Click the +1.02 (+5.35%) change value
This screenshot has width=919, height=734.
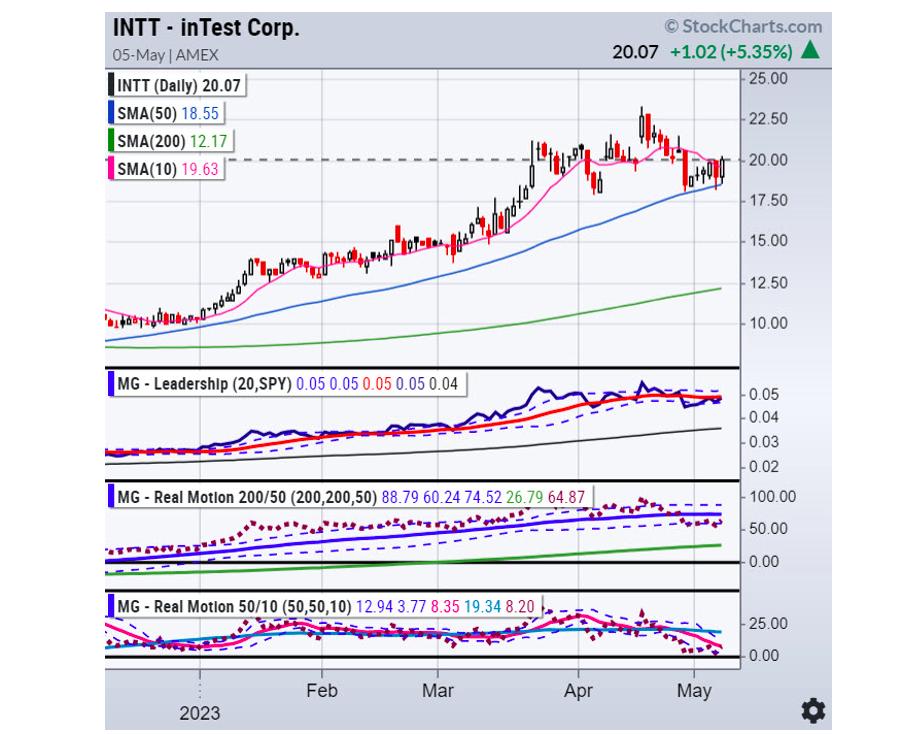(731, 52)
